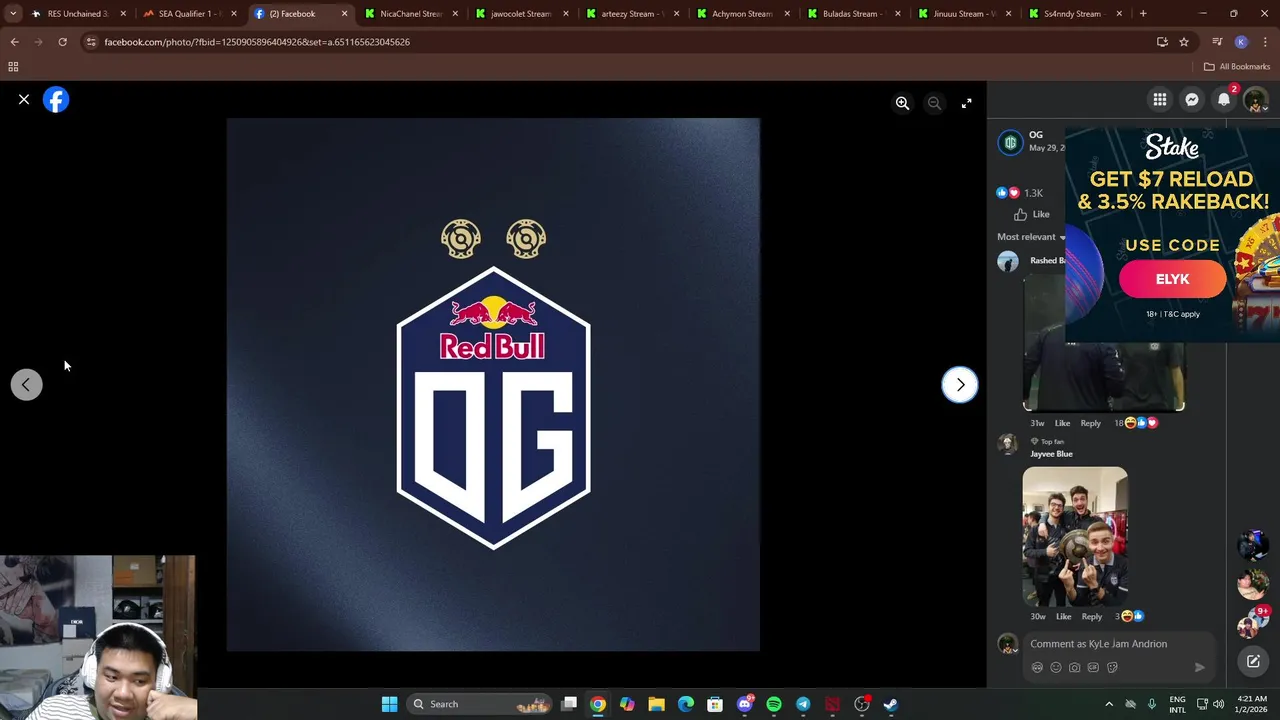Click the ELYK button on Stake ad
Screen dimensions: 1280x720
1172,279
